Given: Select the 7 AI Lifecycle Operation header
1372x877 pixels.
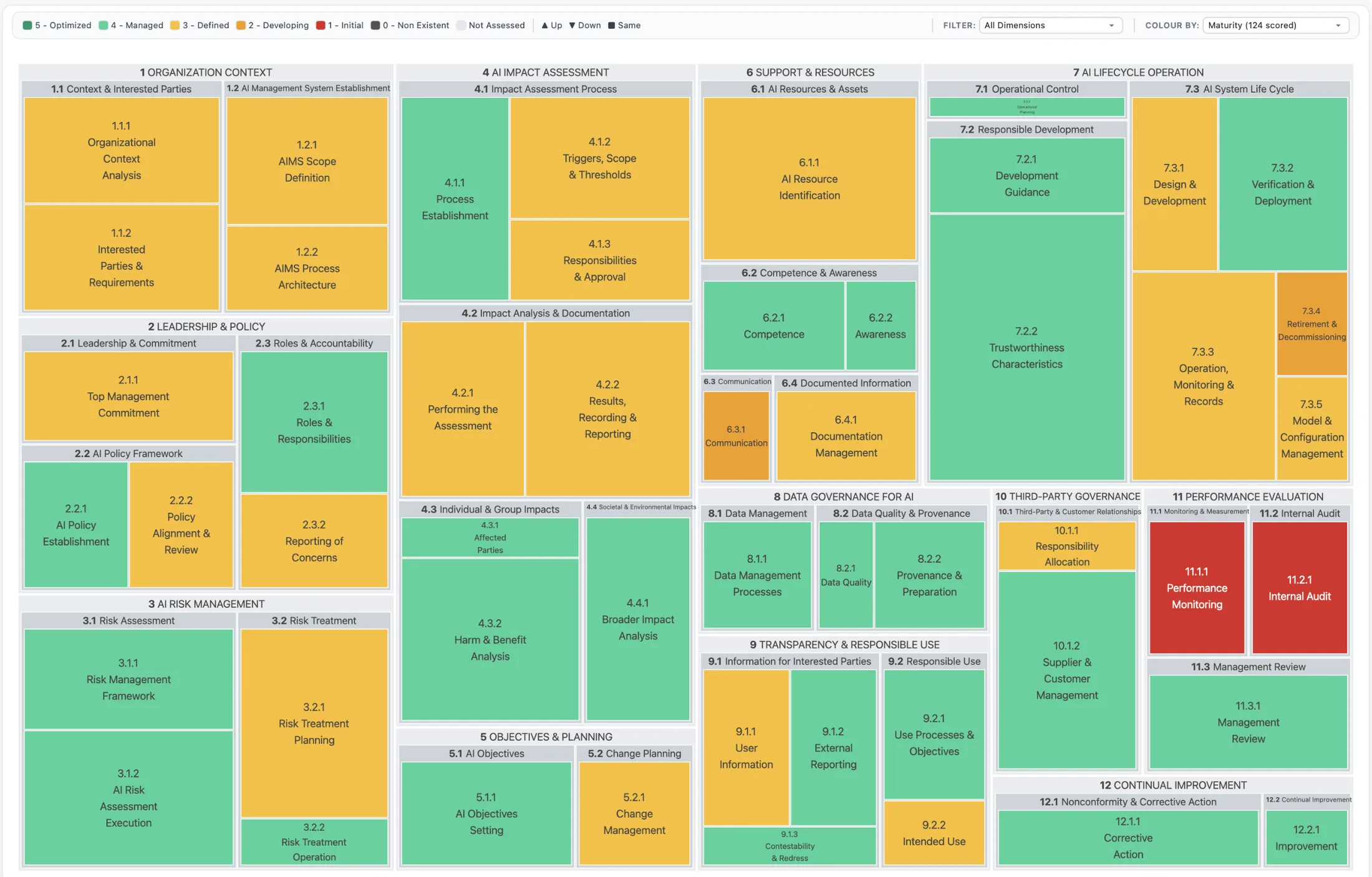Looking at the screenshot, I should click(1138, 72).
